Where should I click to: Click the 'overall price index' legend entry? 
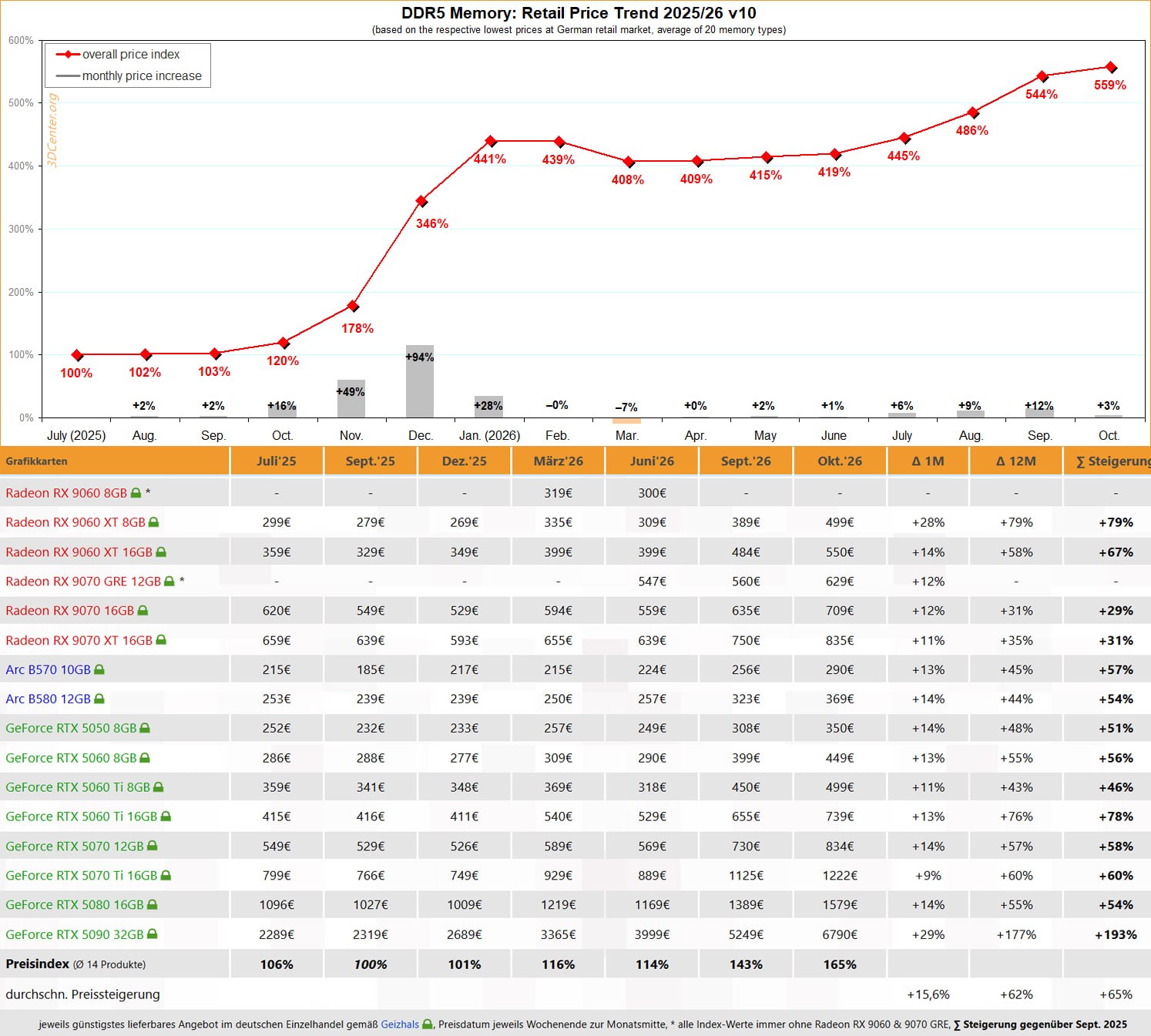pos(119,55)
